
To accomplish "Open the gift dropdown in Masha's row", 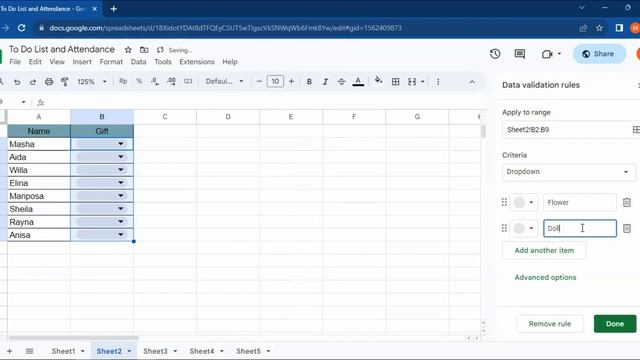I will [x=121, y=144].
